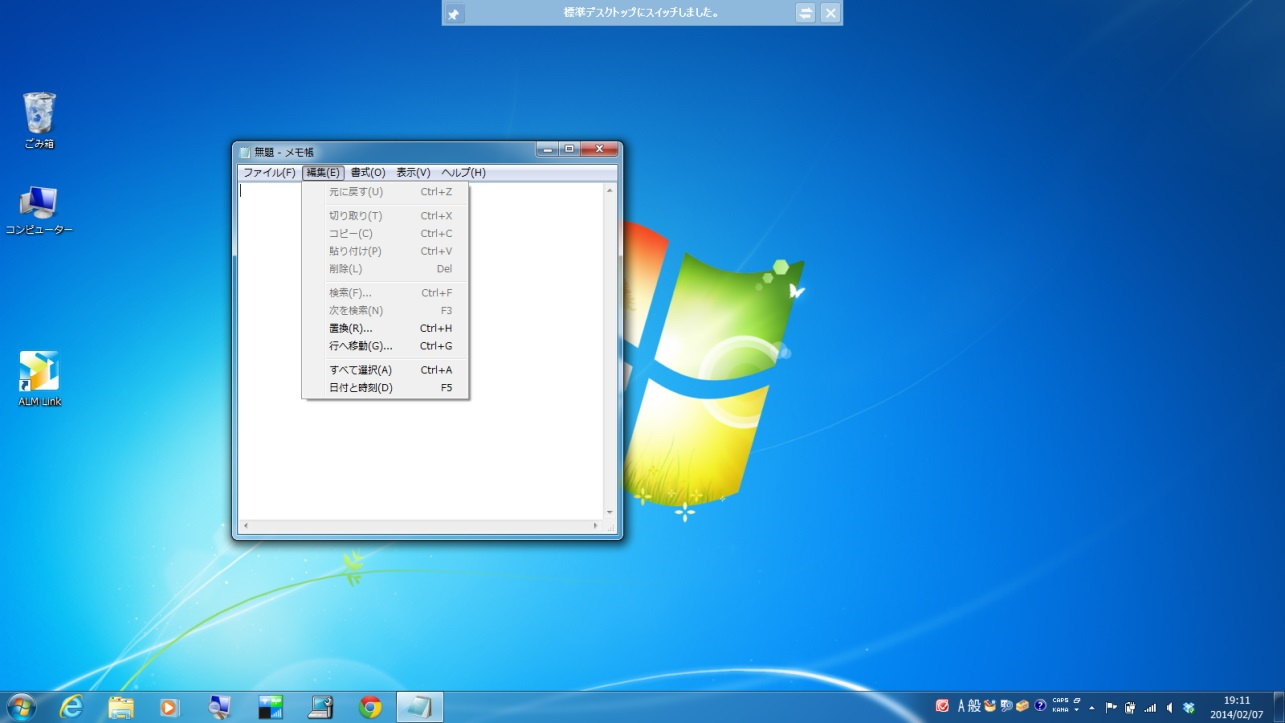
Task: Click the greyed 削除(L) menu entry
Action: pos(386,269)
